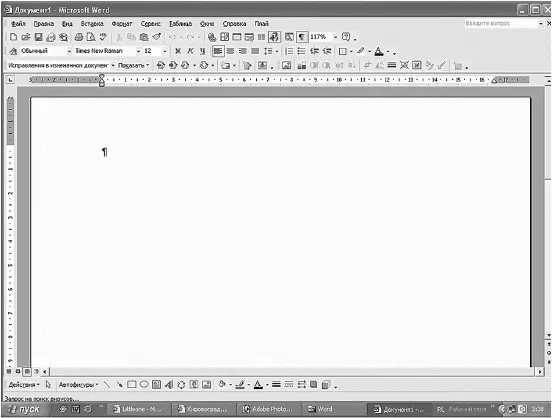Select the Rectangle drawing tool

point(132,385)
